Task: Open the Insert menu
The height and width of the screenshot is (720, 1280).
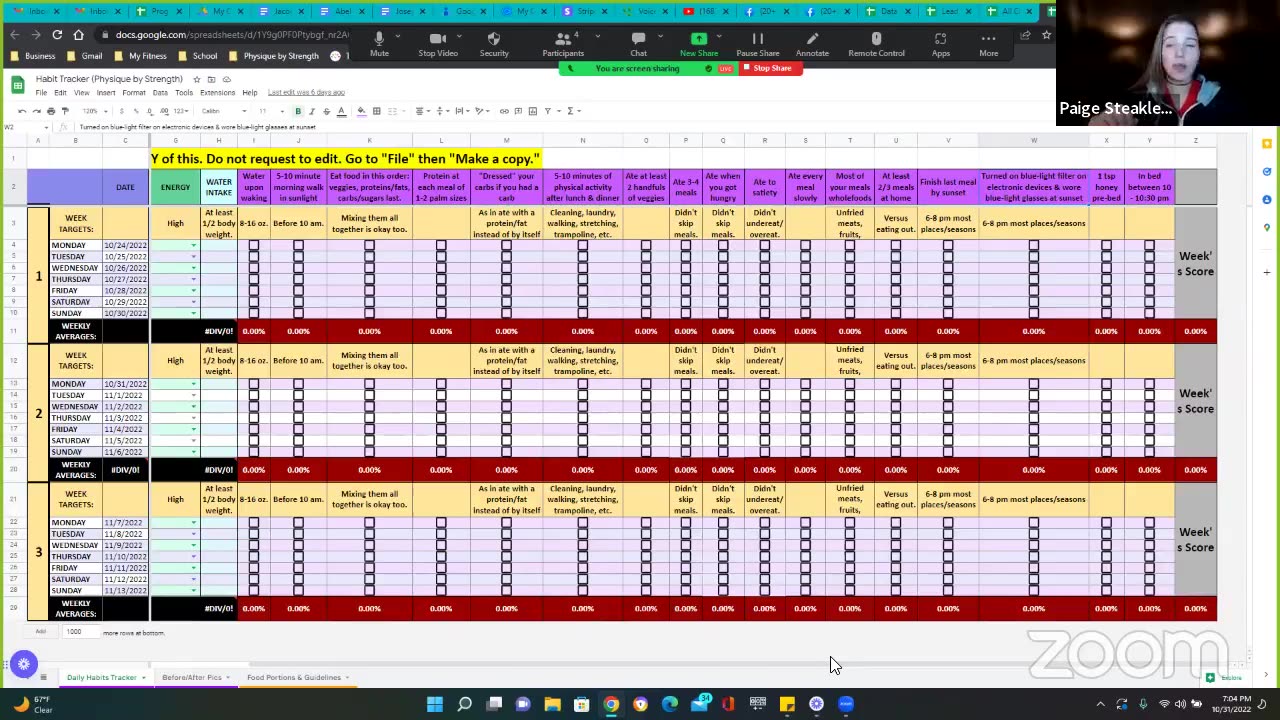Action: (x=106, y=93)
